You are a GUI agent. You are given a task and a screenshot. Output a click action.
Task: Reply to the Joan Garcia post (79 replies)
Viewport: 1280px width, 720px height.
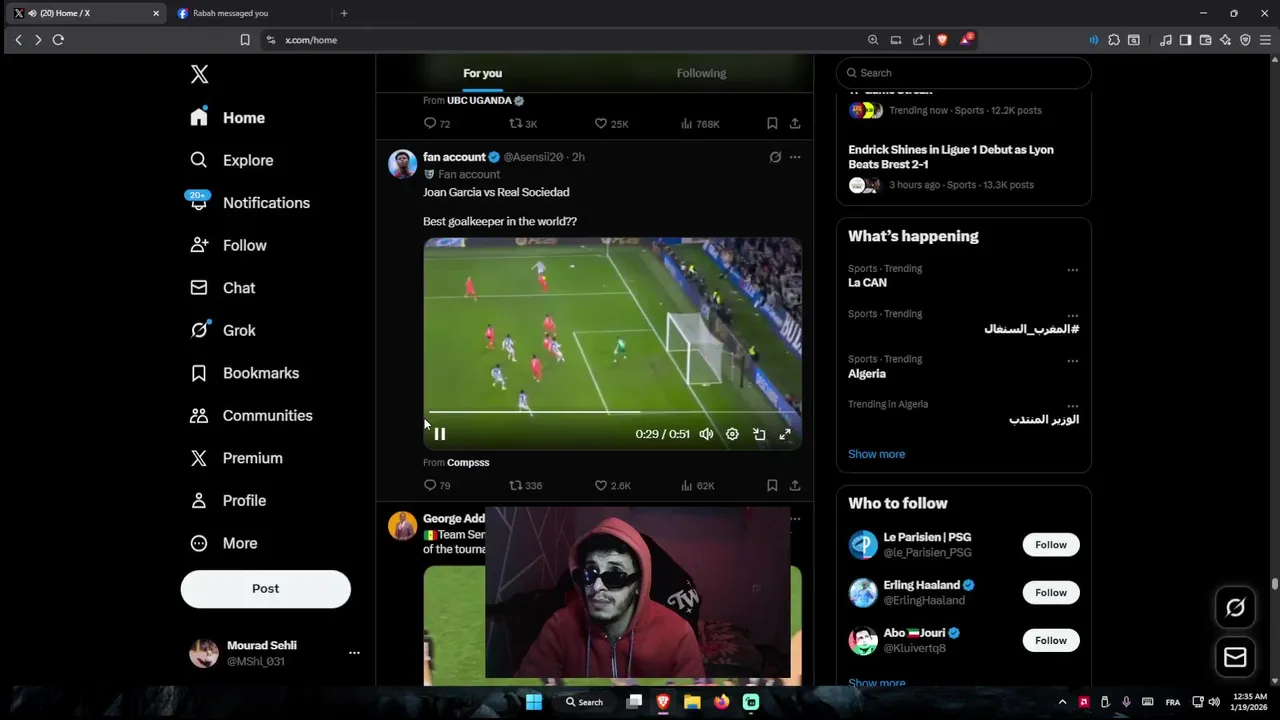[437, 485]
